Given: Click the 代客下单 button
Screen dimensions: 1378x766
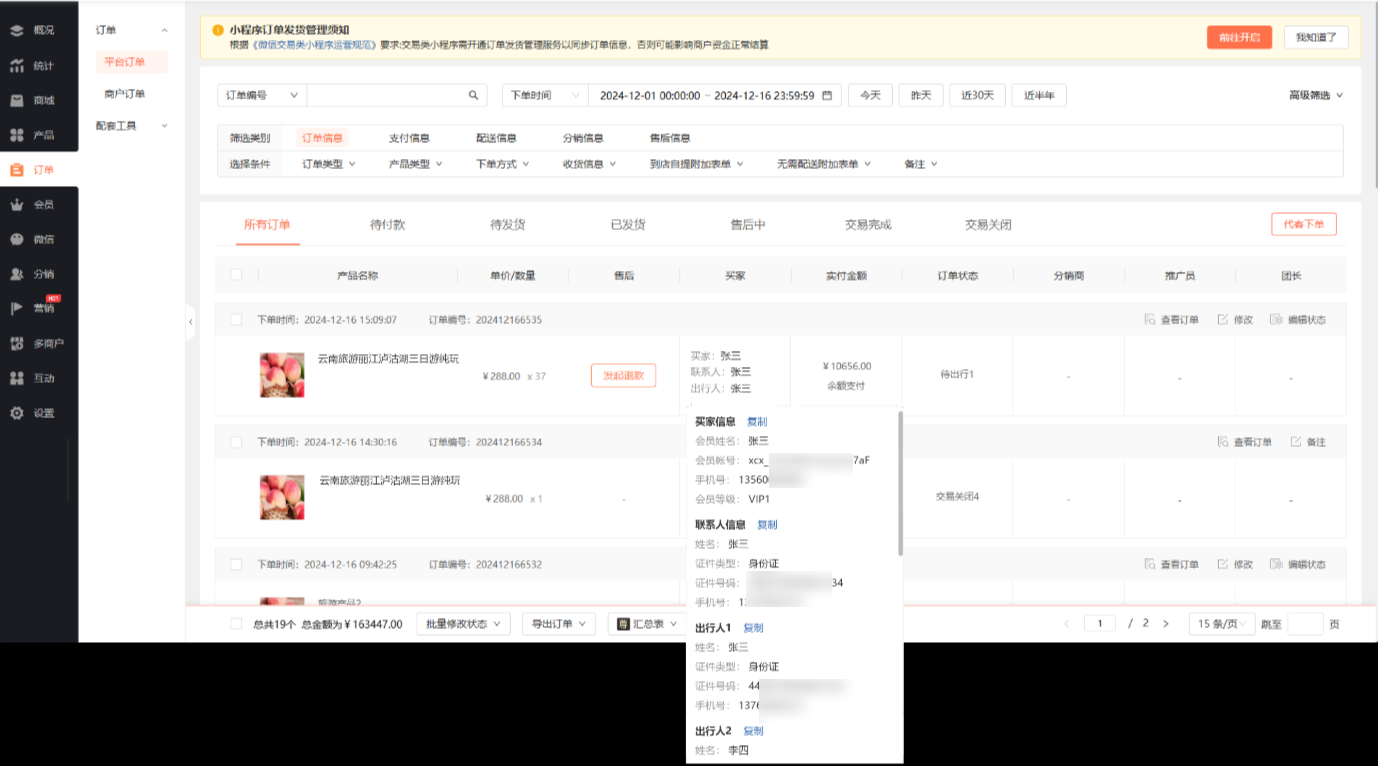Looking at the screenshot, I should tap(1303, 224).
